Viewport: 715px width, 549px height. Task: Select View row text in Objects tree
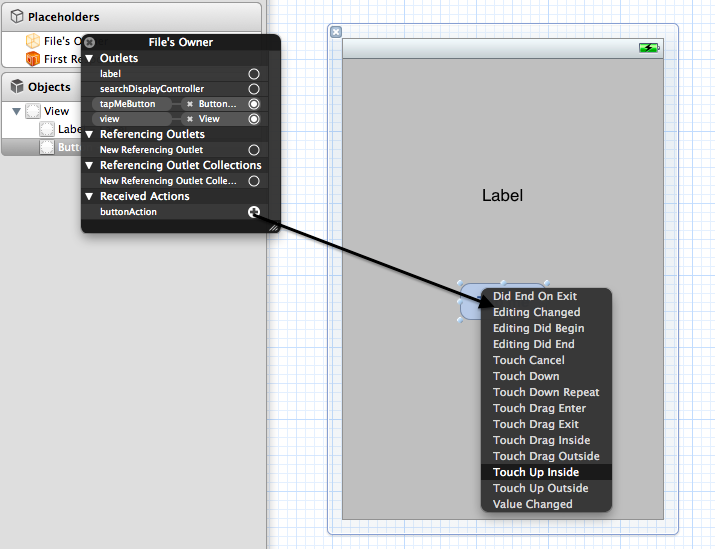click(57, 111)
